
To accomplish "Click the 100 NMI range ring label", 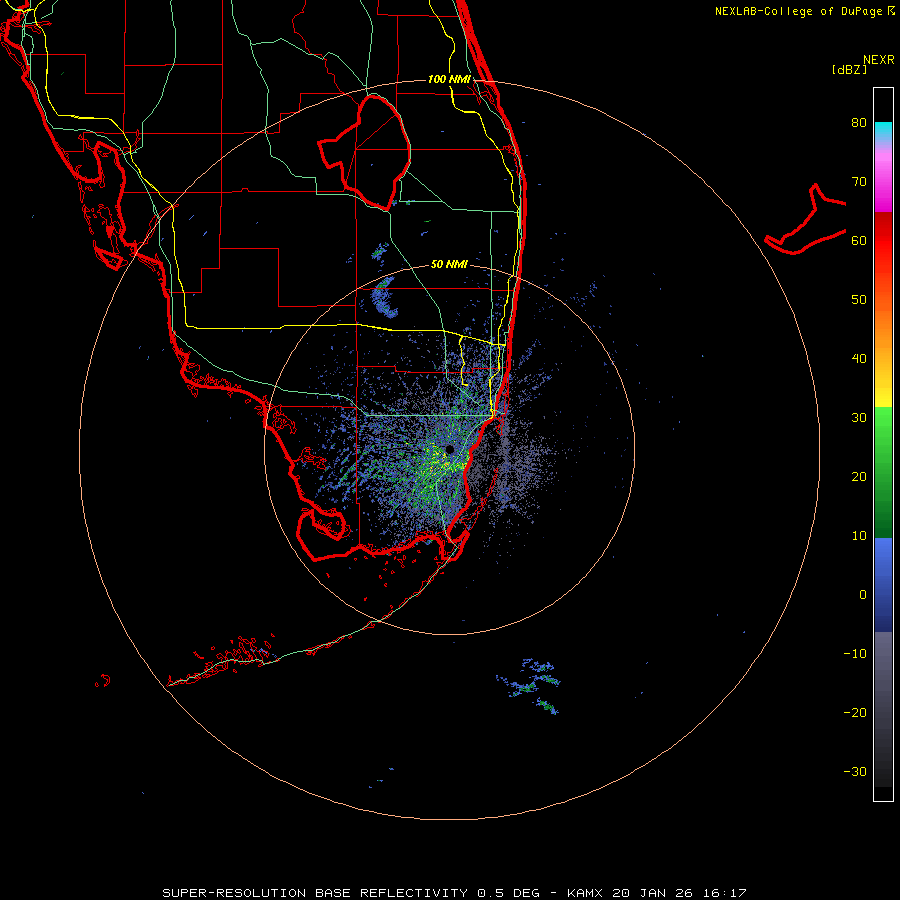I will pos(449,79).
